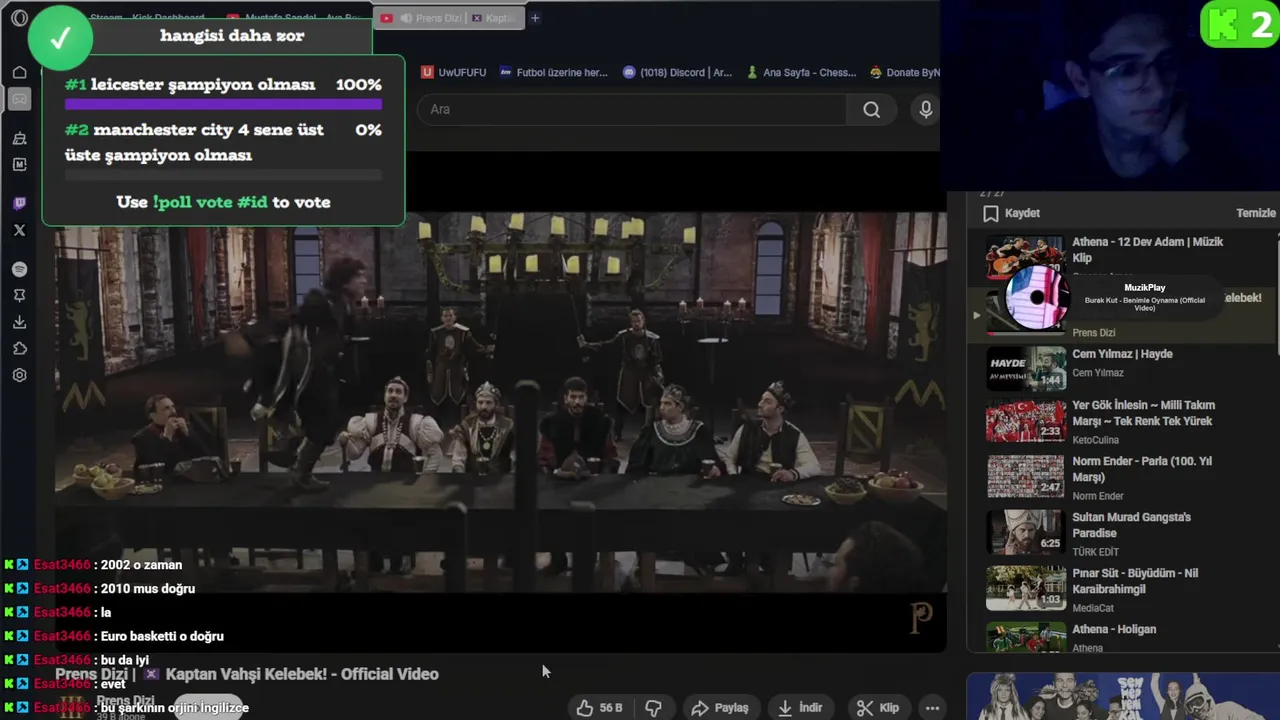Open the Opera GX main menu logo
This screenshot has height=720, width=1280.
(x=19, y=18)
